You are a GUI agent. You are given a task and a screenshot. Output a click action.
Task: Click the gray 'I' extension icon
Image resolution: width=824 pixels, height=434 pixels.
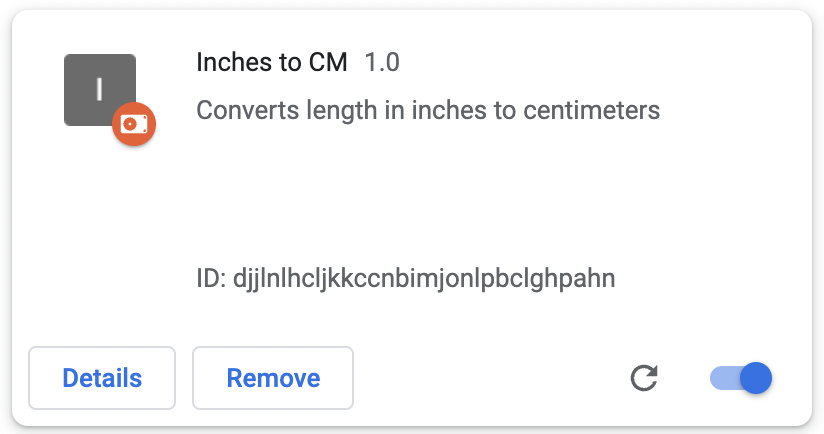[98, 88]
